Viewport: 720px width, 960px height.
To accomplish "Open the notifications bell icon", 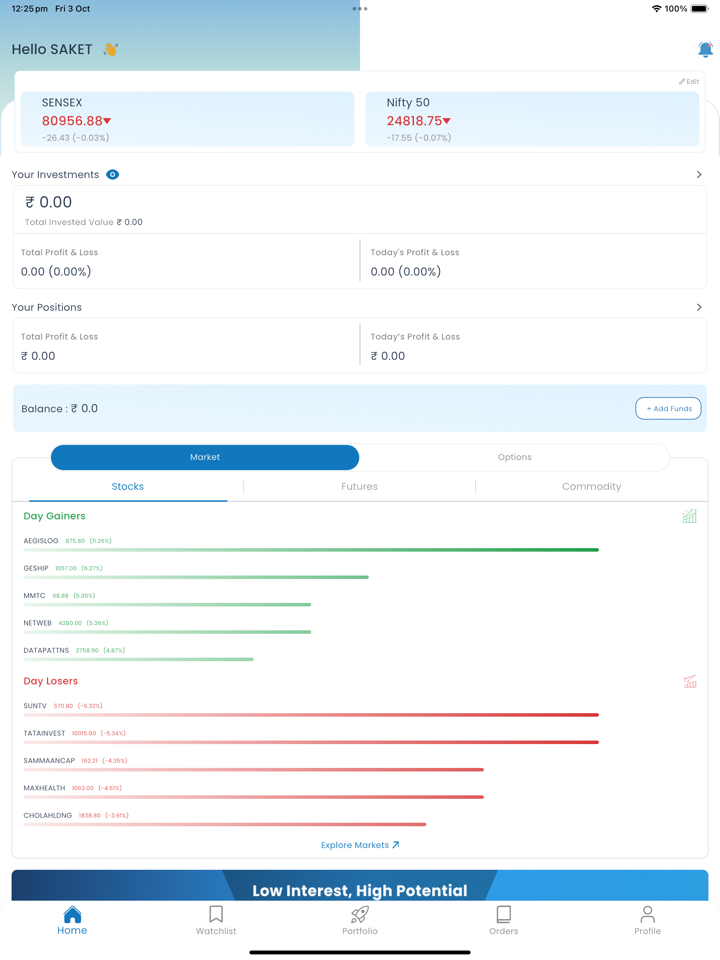I will 705,49.
